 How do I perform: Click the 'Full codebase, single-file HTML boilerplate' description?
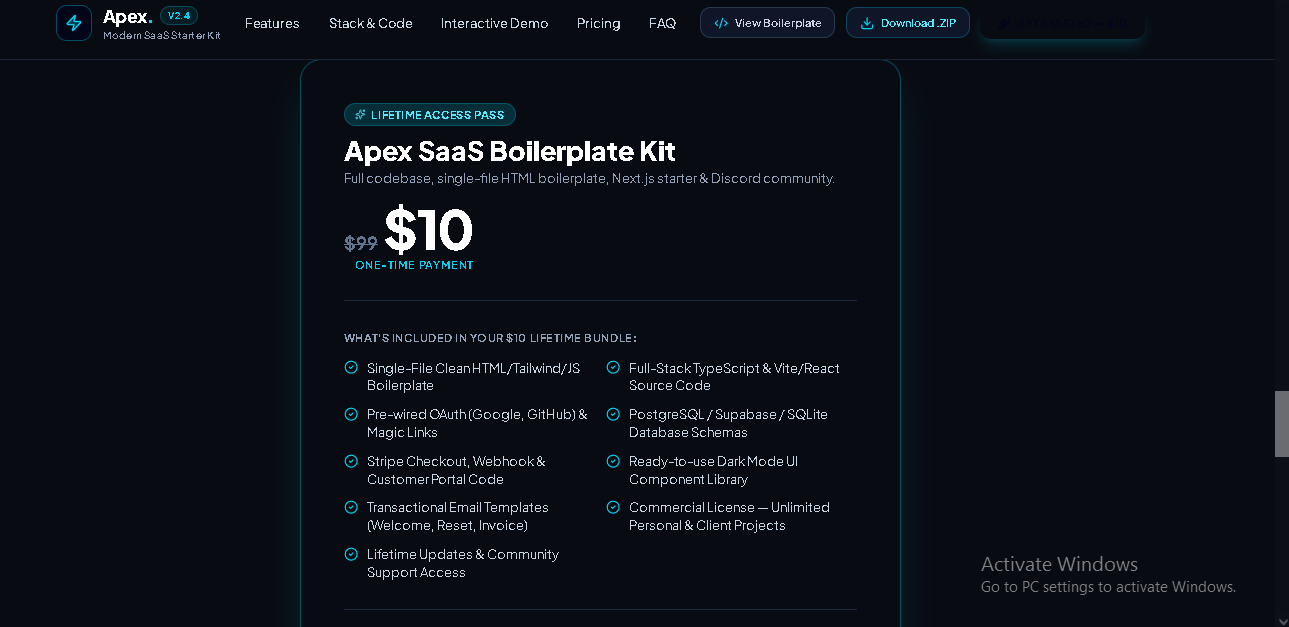[589, 179]
